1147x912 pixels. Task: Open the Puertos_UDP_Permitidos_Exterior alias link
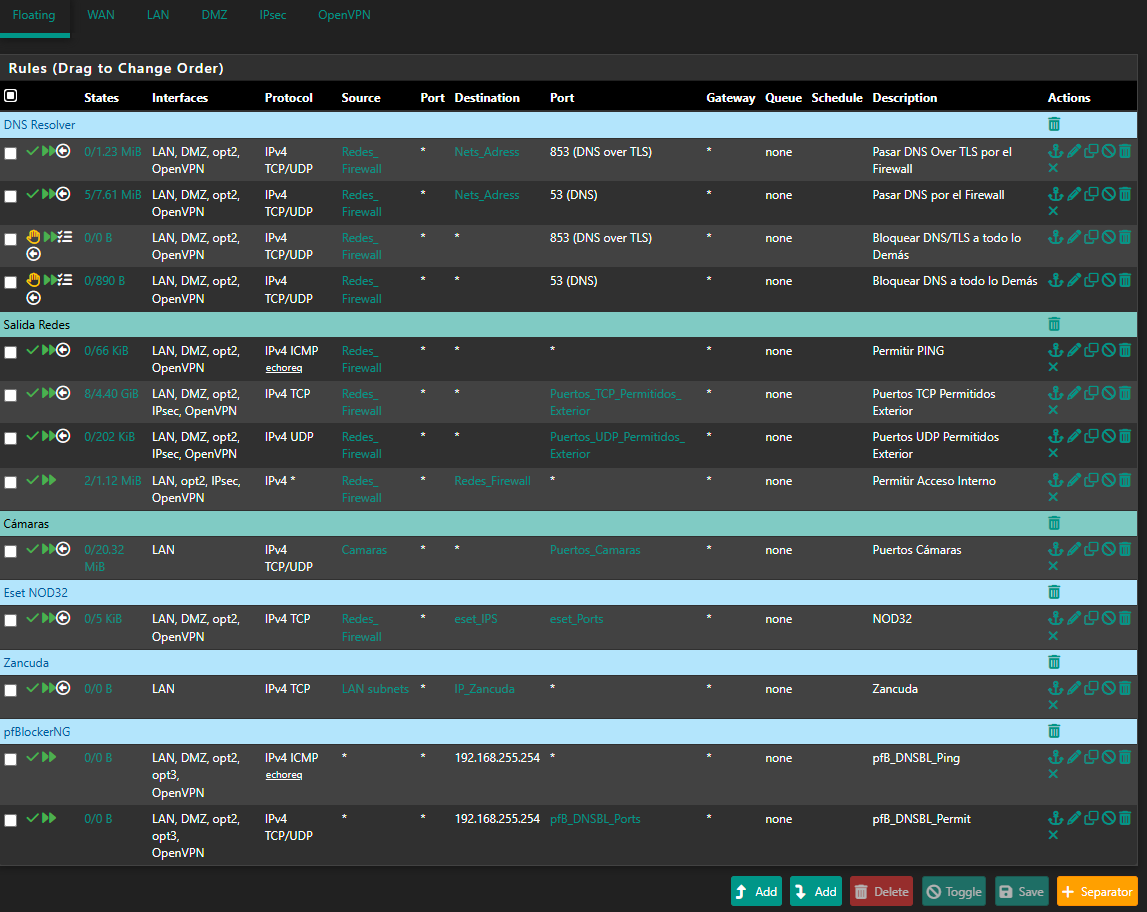pyautogui.click(x=617, y=445)
